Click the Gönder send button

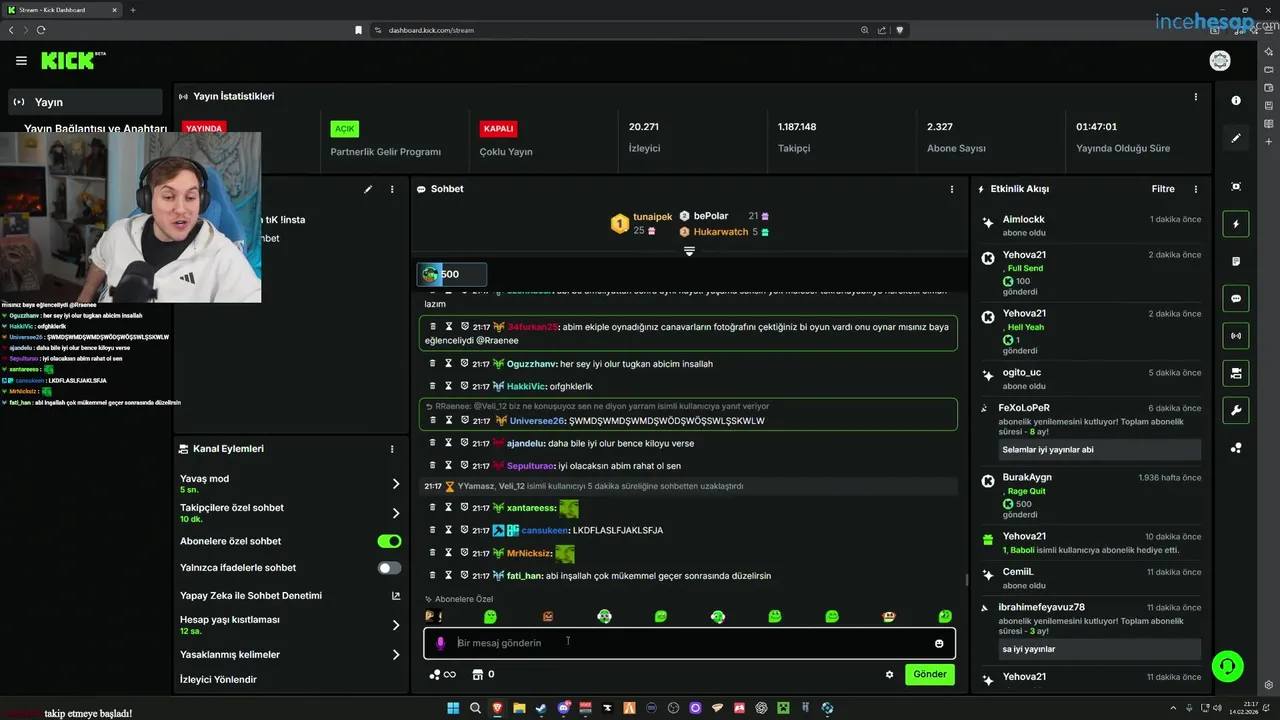click(x=929, y=674)
